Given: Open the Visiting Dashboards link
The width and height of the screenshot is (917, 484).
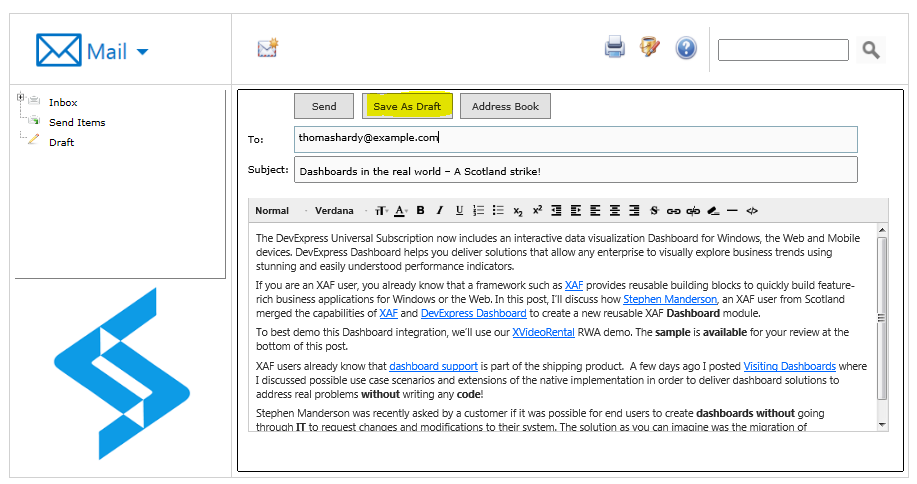Looking at the screenshot, I should tap(790, 366).
